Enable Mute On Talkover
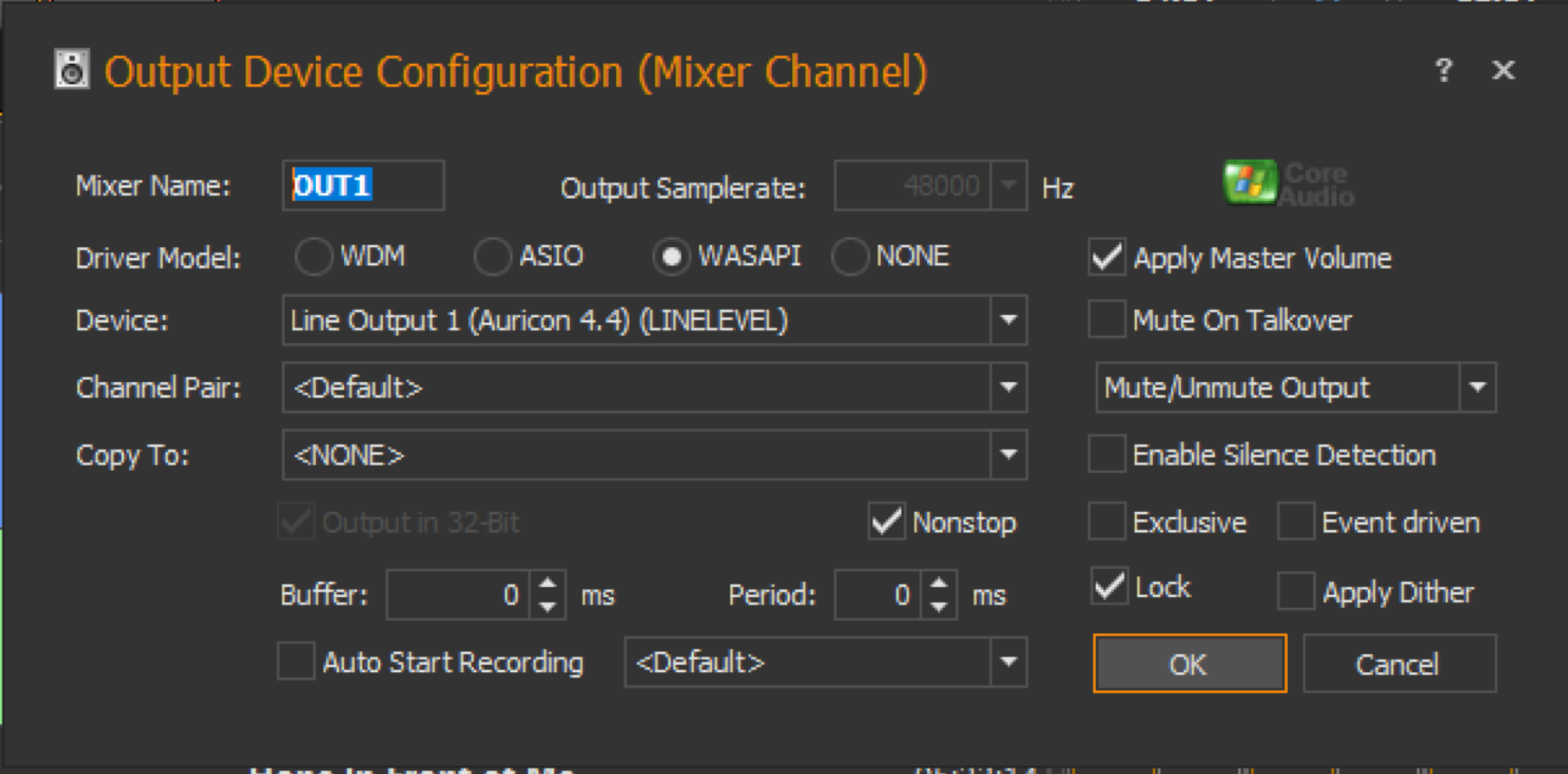This screenshot has height=774, width=1568. 1107,319
